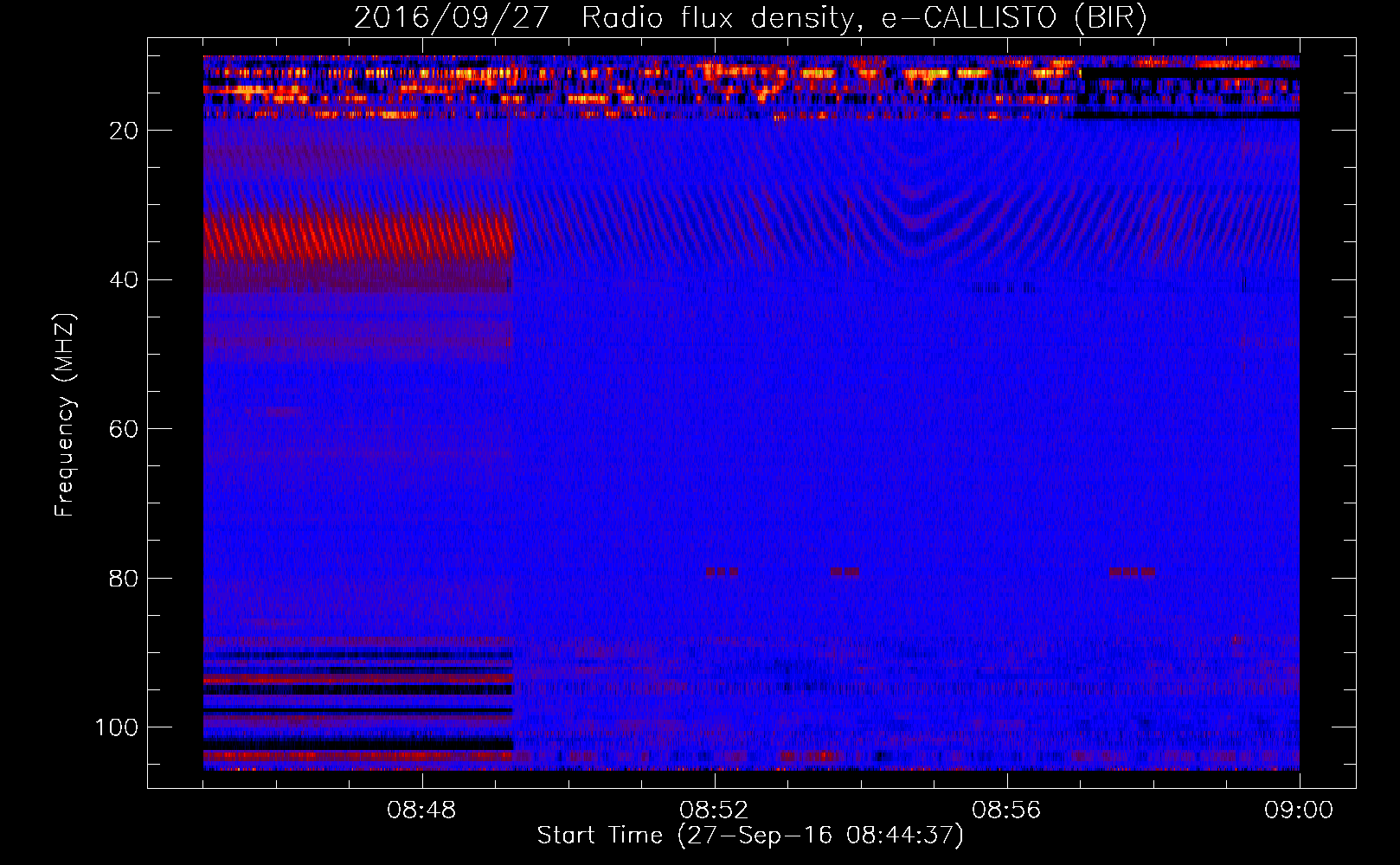
Task: Click the 08:48 time tick label
Action: 422,811
